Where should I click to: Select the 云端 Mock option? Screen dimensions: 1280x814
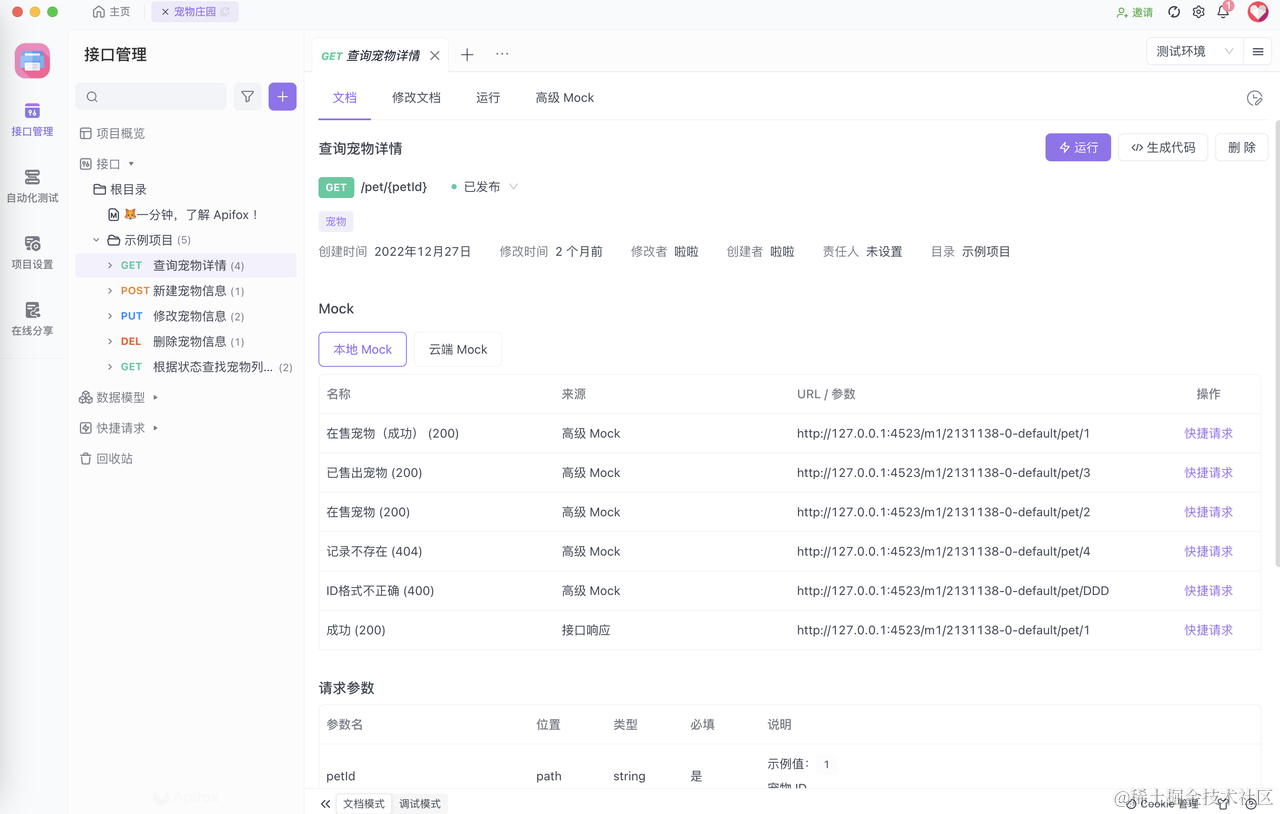(x=457, y=349)
